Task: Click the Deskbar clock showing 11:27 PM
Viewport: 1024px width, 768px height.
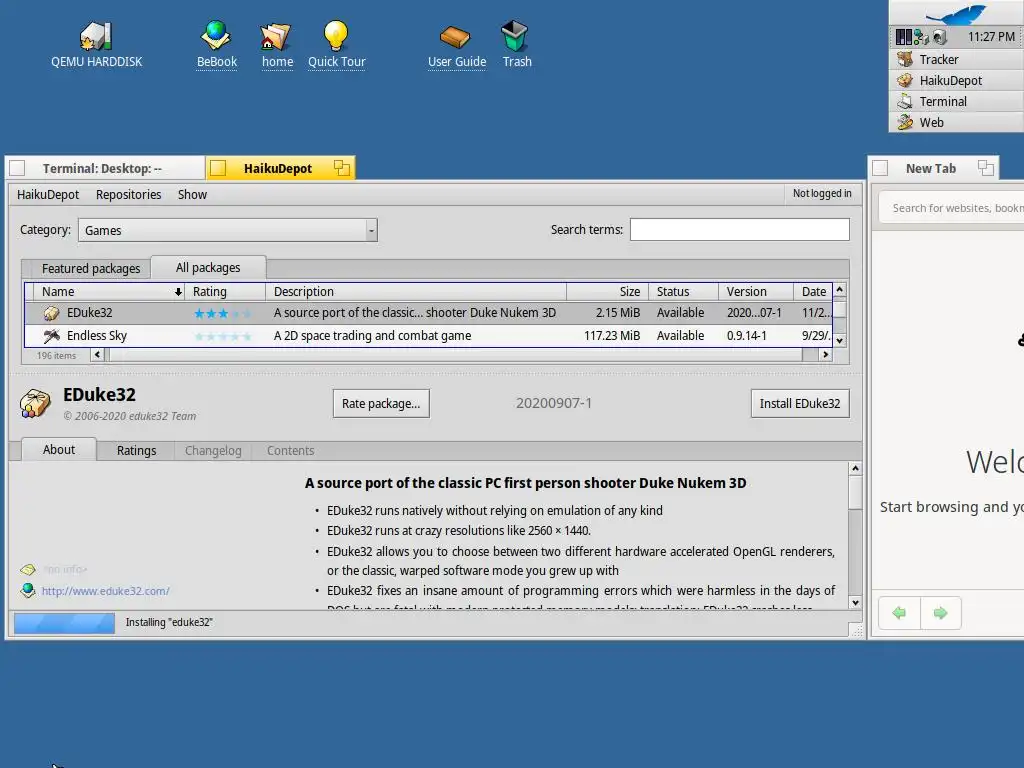Action: click(x=991, y=37)
